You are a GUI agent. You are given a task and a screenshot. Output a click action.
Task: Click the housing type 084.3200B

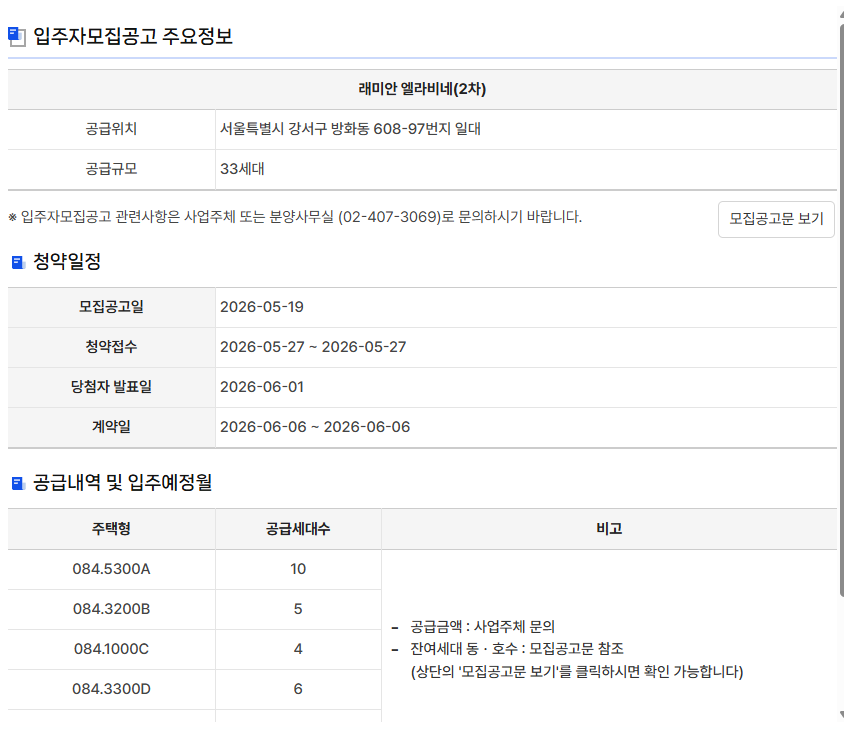coord(111,609)
